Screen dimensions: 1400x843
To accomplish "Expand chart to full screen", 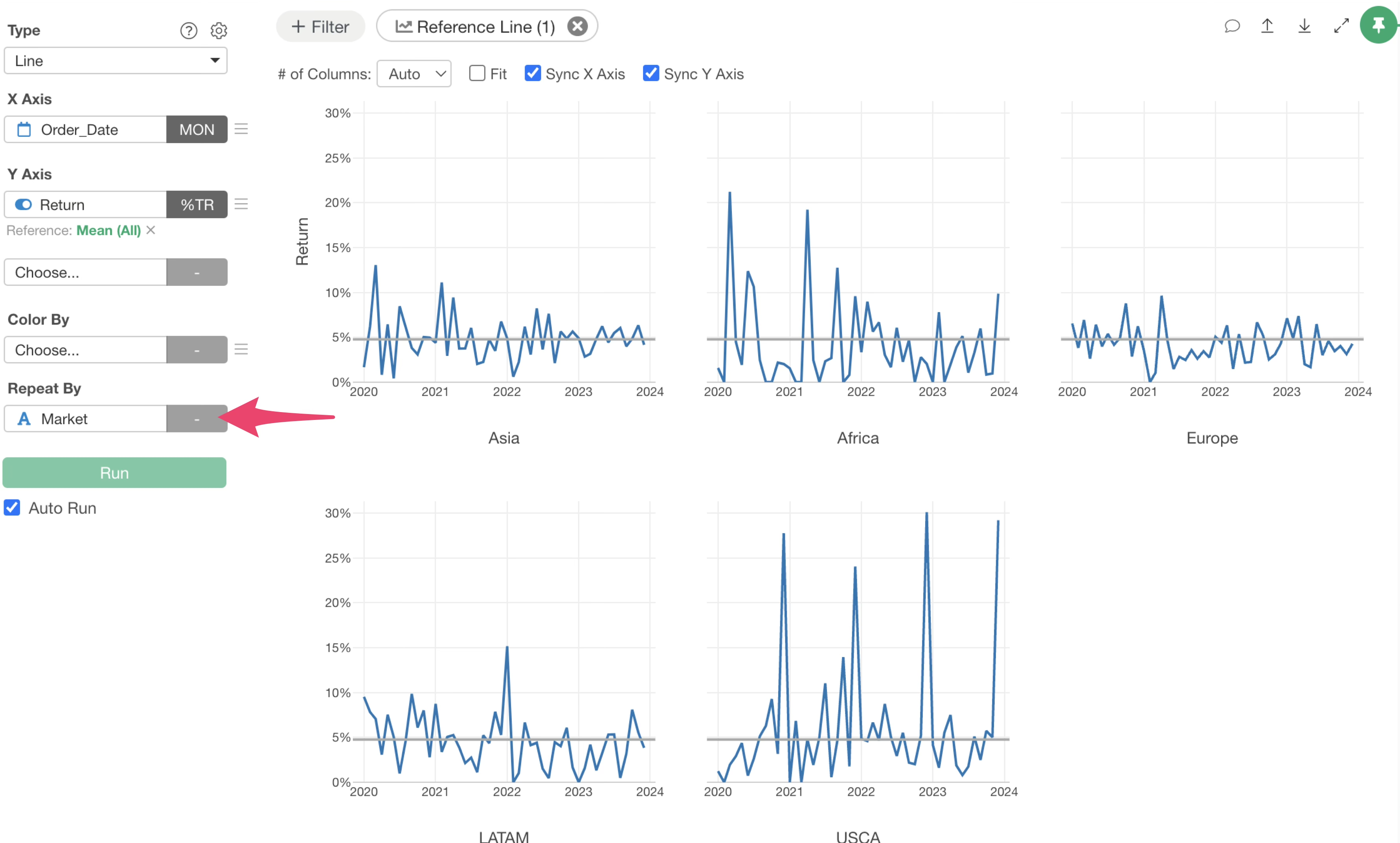I will pyautogui.click(x=1341, y=26).
